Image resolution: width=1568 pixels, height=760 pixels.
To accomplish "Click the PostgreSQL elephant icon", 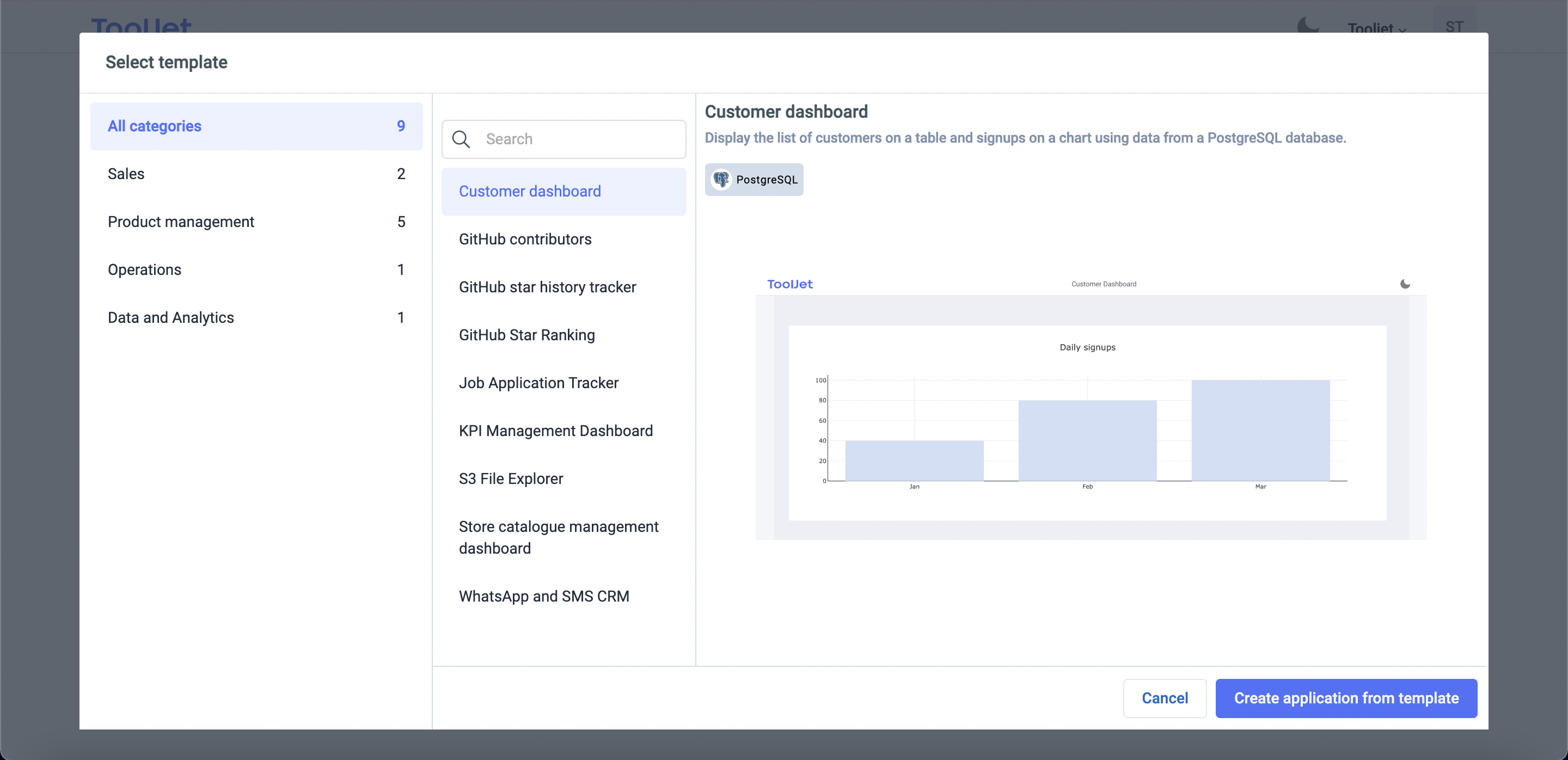I will (721, 180).
